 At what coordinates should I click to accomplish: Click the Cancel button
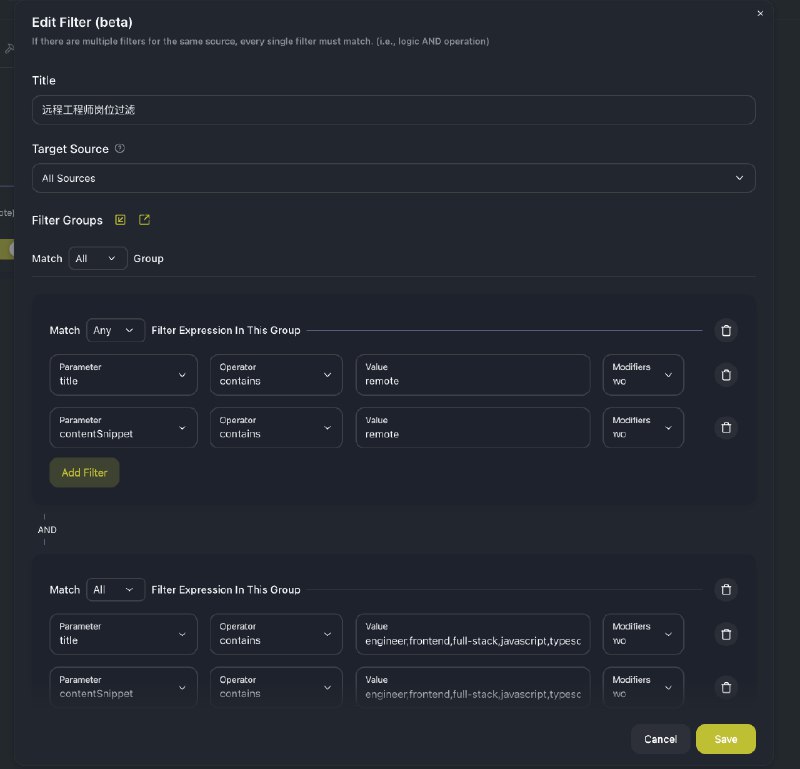pos(660,739)
